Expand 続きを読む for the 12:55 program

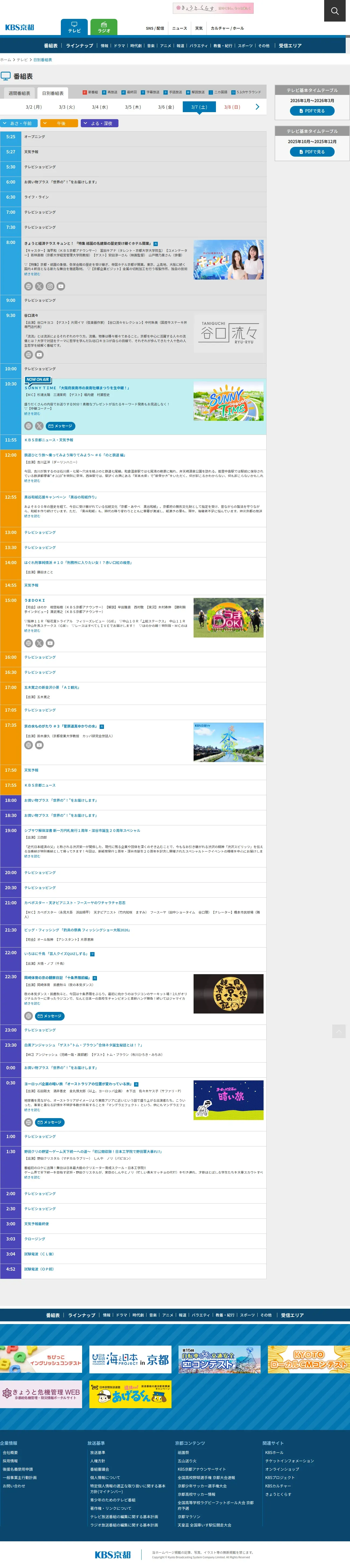coord(32,516)
